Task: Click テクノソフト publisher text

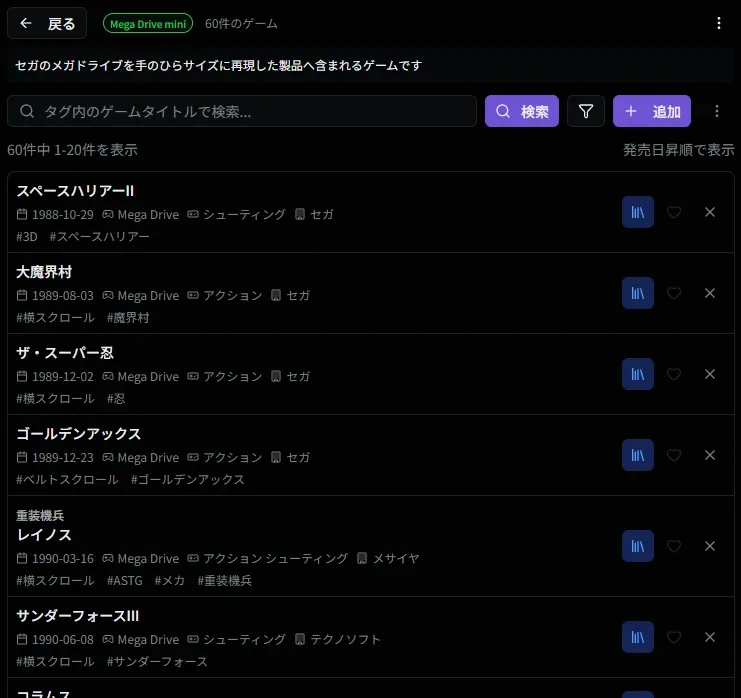Action: pyautogui.click(x=345, y=639)
